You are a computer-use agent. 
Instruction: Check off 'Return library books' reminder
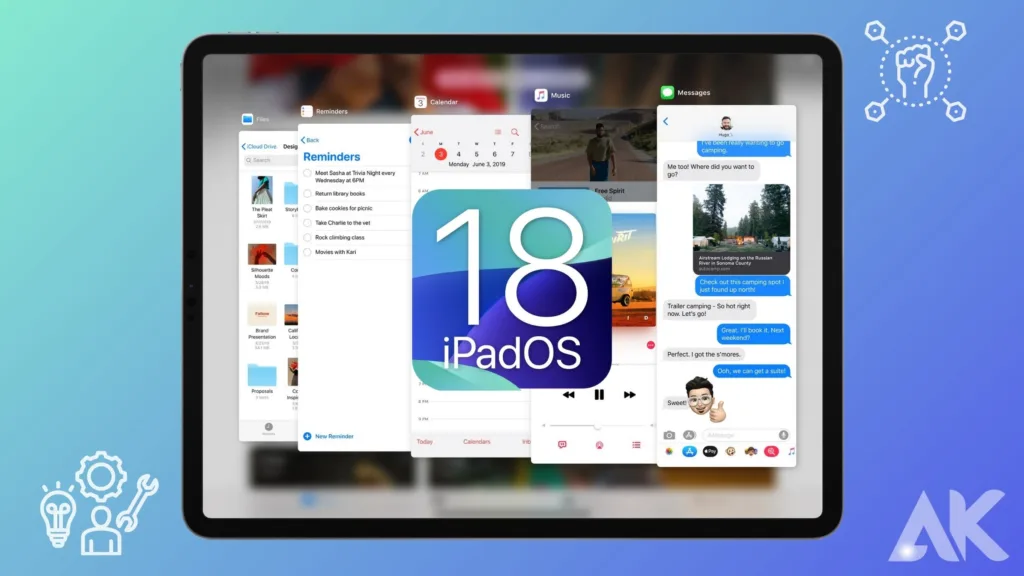[308, 194]
